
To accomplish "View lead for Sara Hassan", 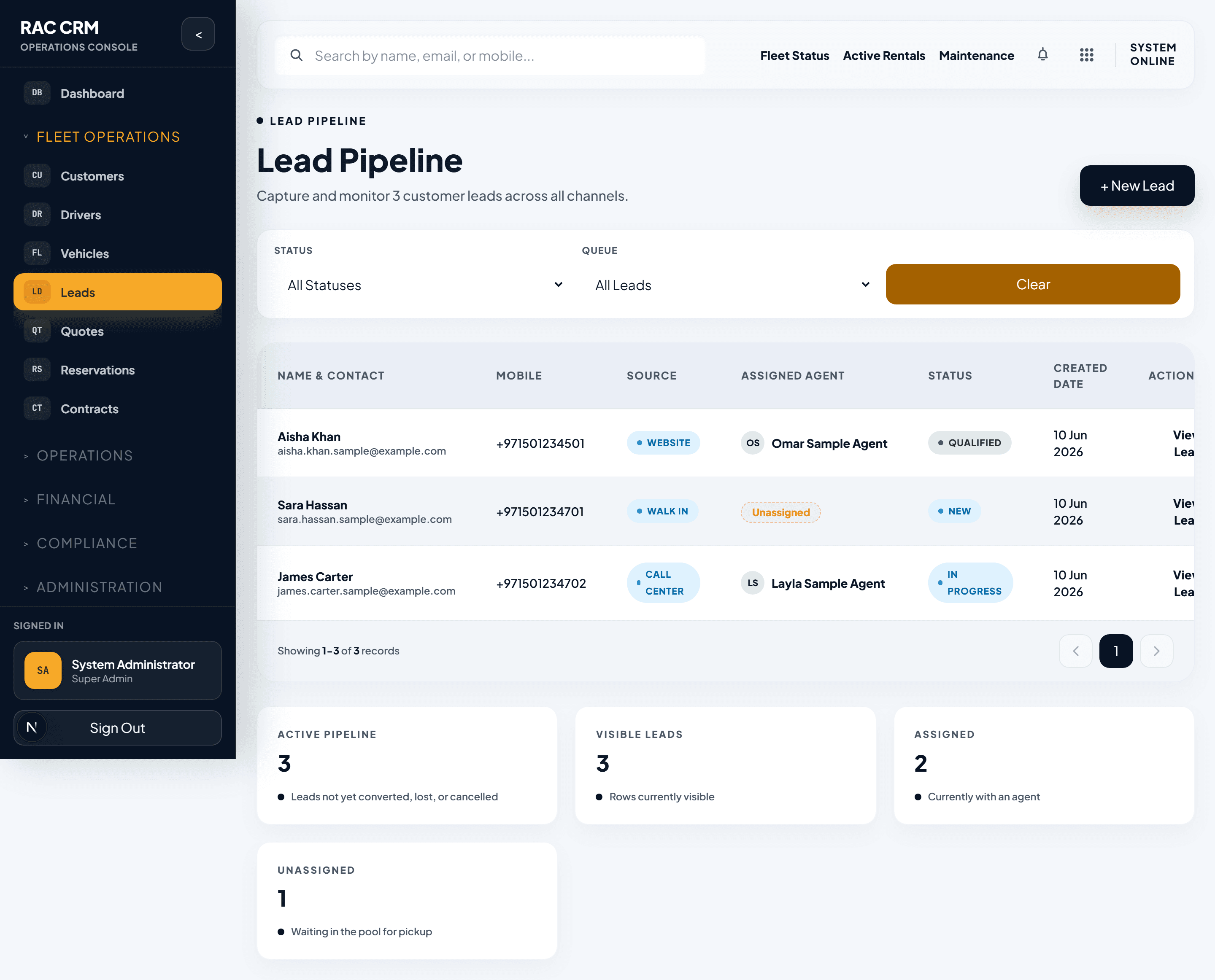I will pyautogui.click(x=1184, y=512).
